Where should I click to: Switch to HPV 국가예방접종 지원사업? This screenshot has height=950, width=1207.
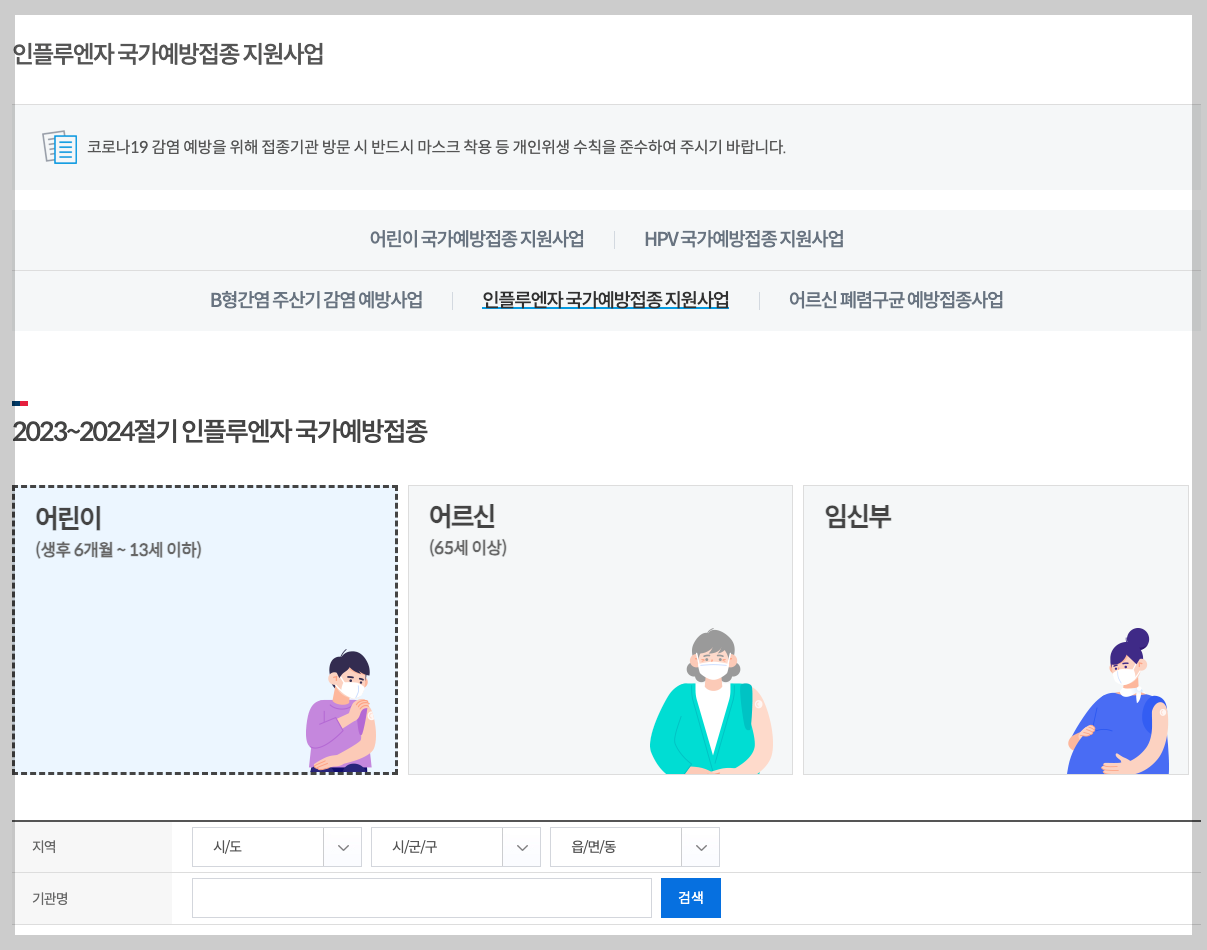[743, 239]
